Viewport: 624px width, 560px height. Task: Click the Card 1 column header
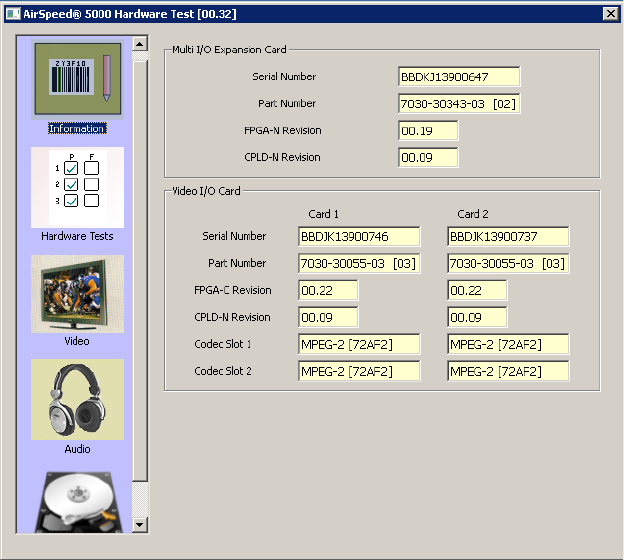(x=324, y=214)
